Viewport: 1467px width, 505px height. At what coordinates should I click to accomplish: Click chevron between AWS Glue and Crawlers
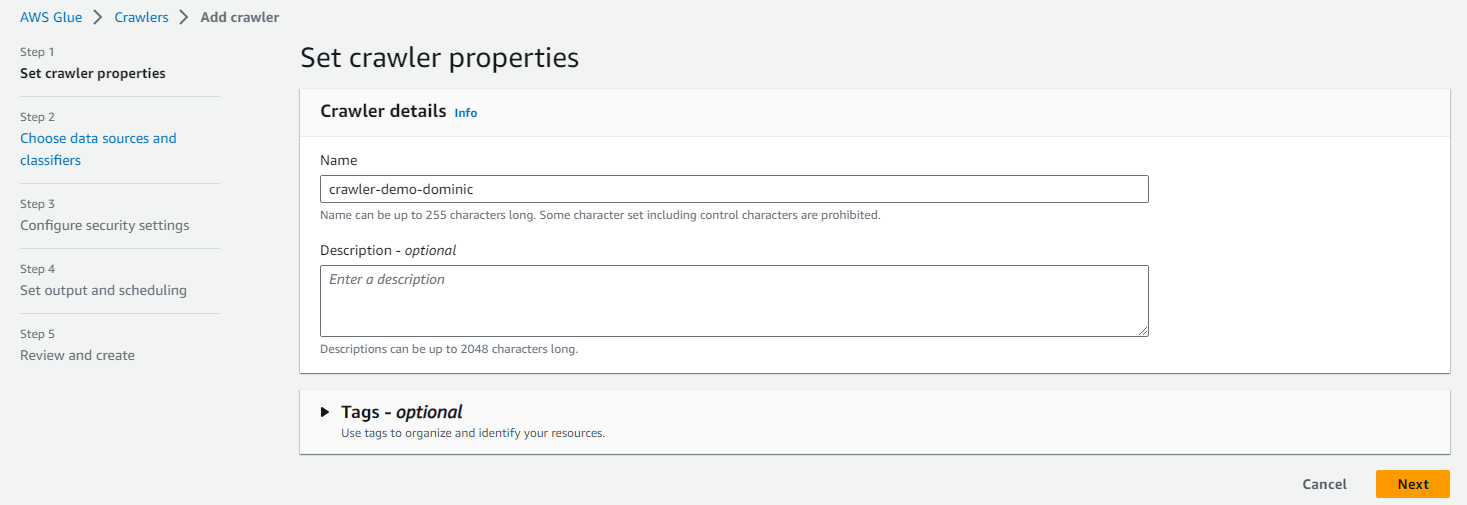click(99, 17)
